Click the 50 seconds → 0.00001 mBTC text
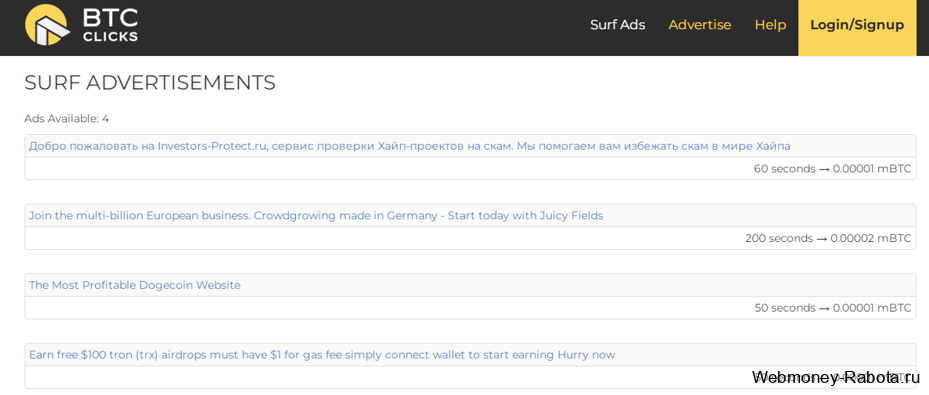Screen dimensions: 929x395 833,308
